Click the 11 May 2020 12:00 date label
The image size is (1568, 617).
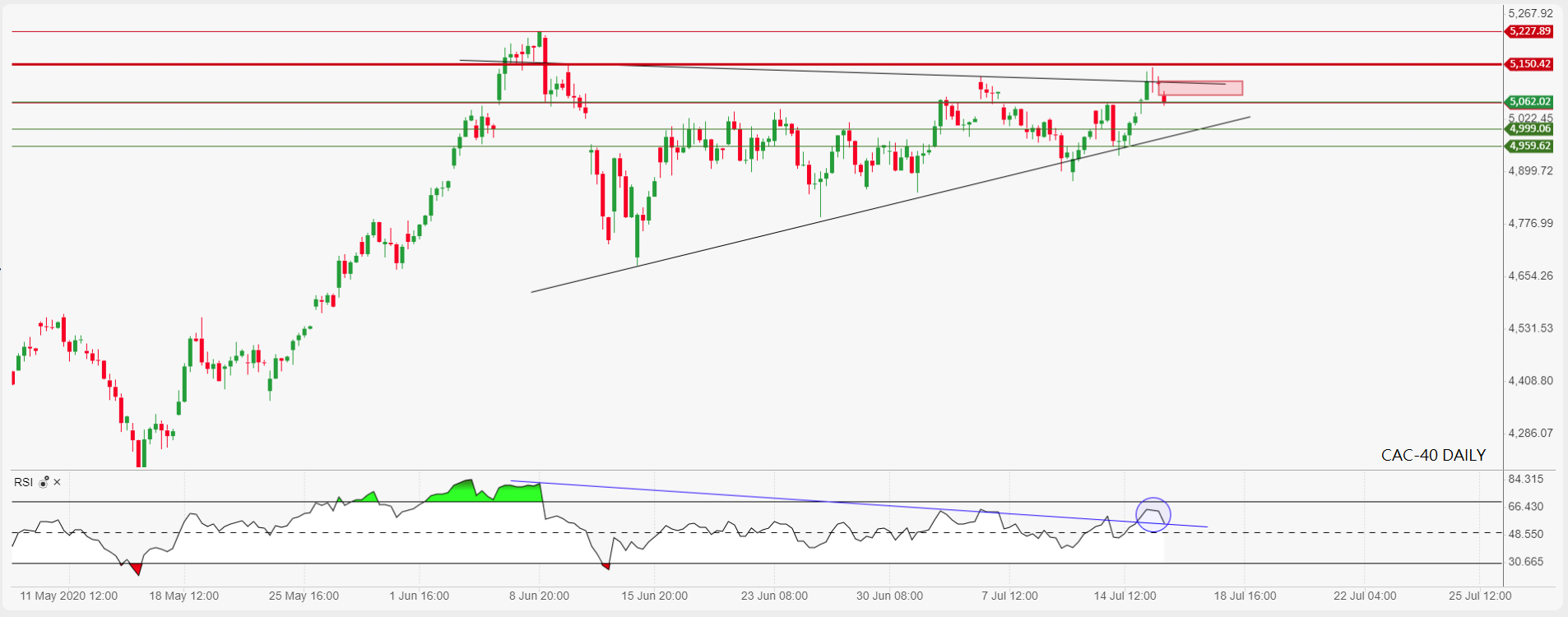(69, 596)
